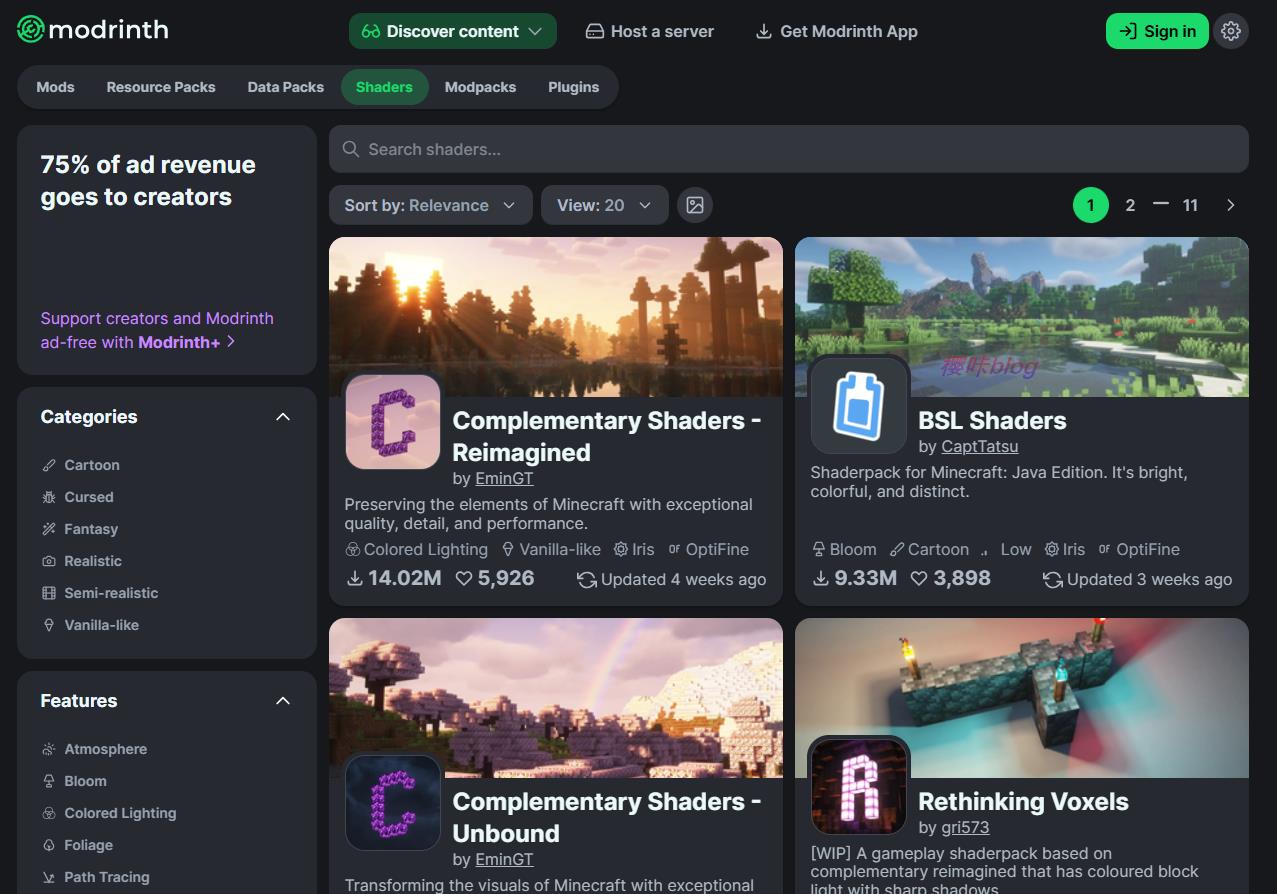The image size is (1277, 894).
Task: Switch to the Data Packs tab
Action: (x=286, y=87)
